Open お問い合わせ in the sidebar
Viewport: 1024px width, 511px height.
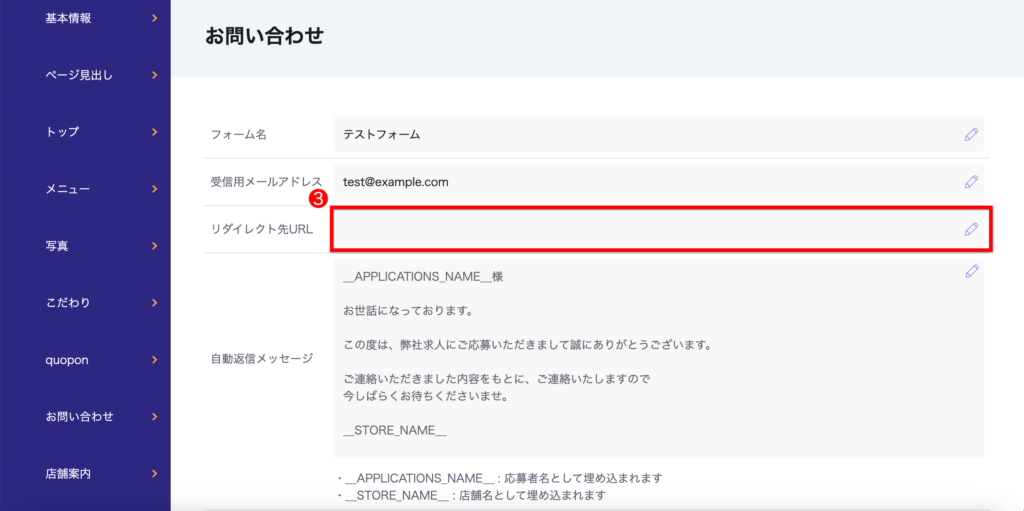pyautogui.click(x=80, y=417)
